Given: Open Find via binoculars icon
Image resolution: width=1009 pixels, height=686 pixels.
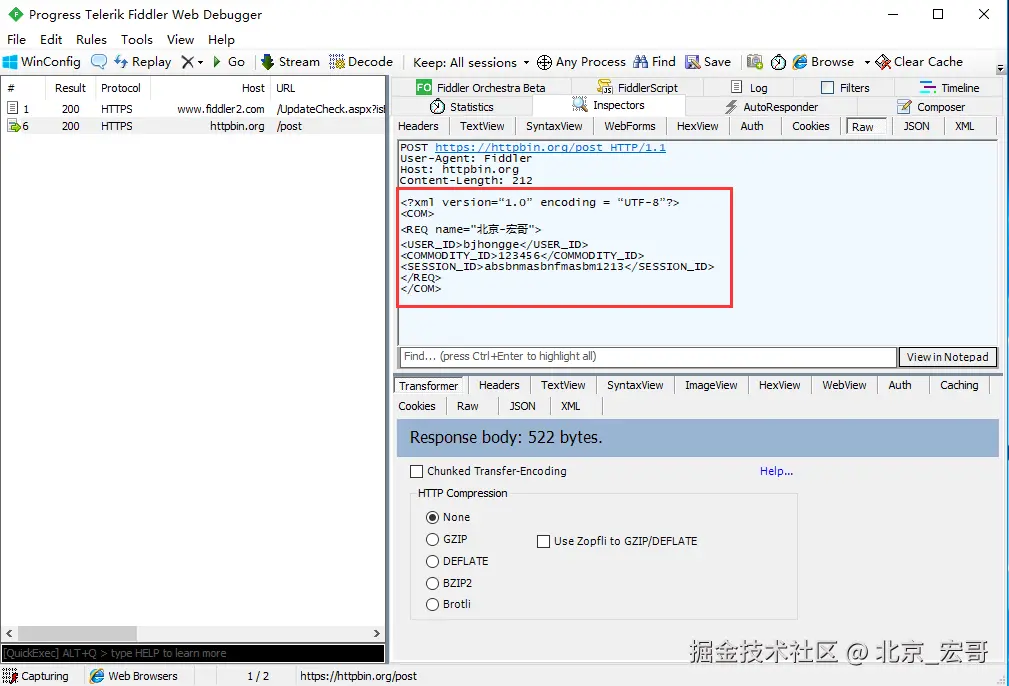Looking at the screenshot, I should point(640,62).
